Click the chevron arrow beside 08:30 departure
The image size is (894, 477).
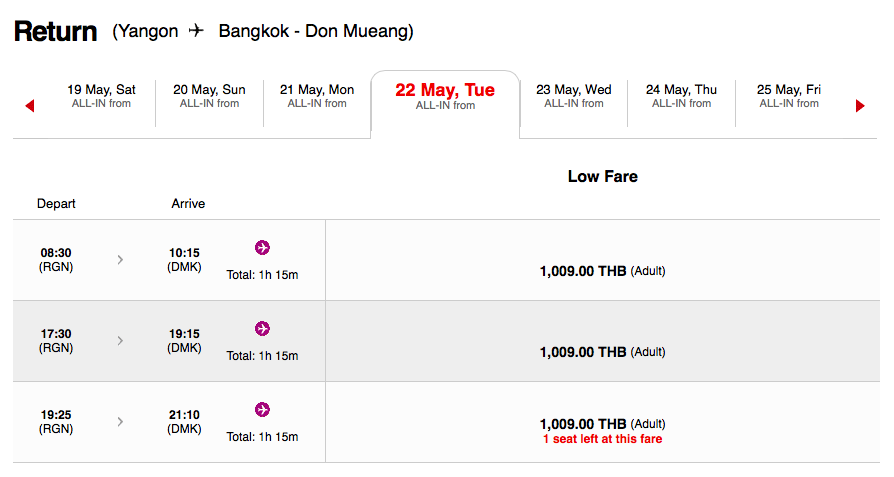click(x=120, y=260)
